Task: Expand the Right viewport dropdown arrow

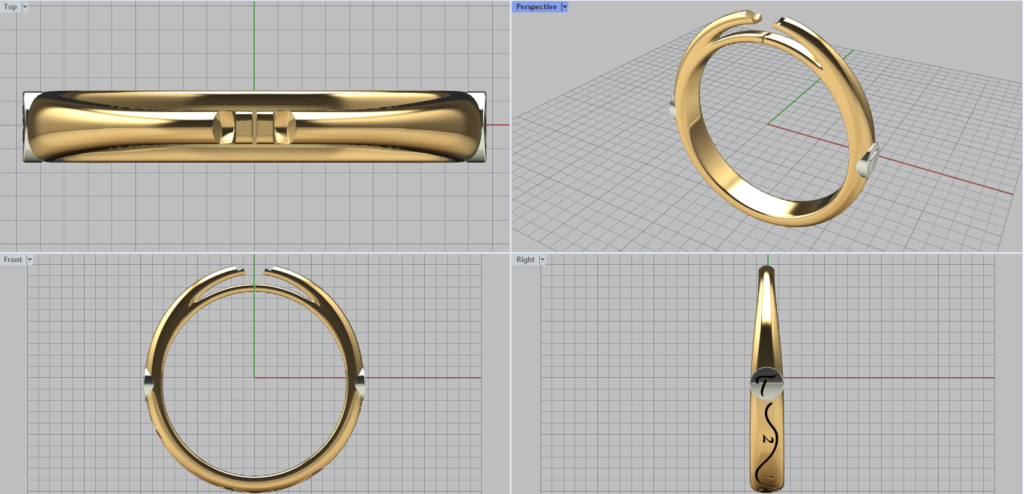Action: [543, 260]
